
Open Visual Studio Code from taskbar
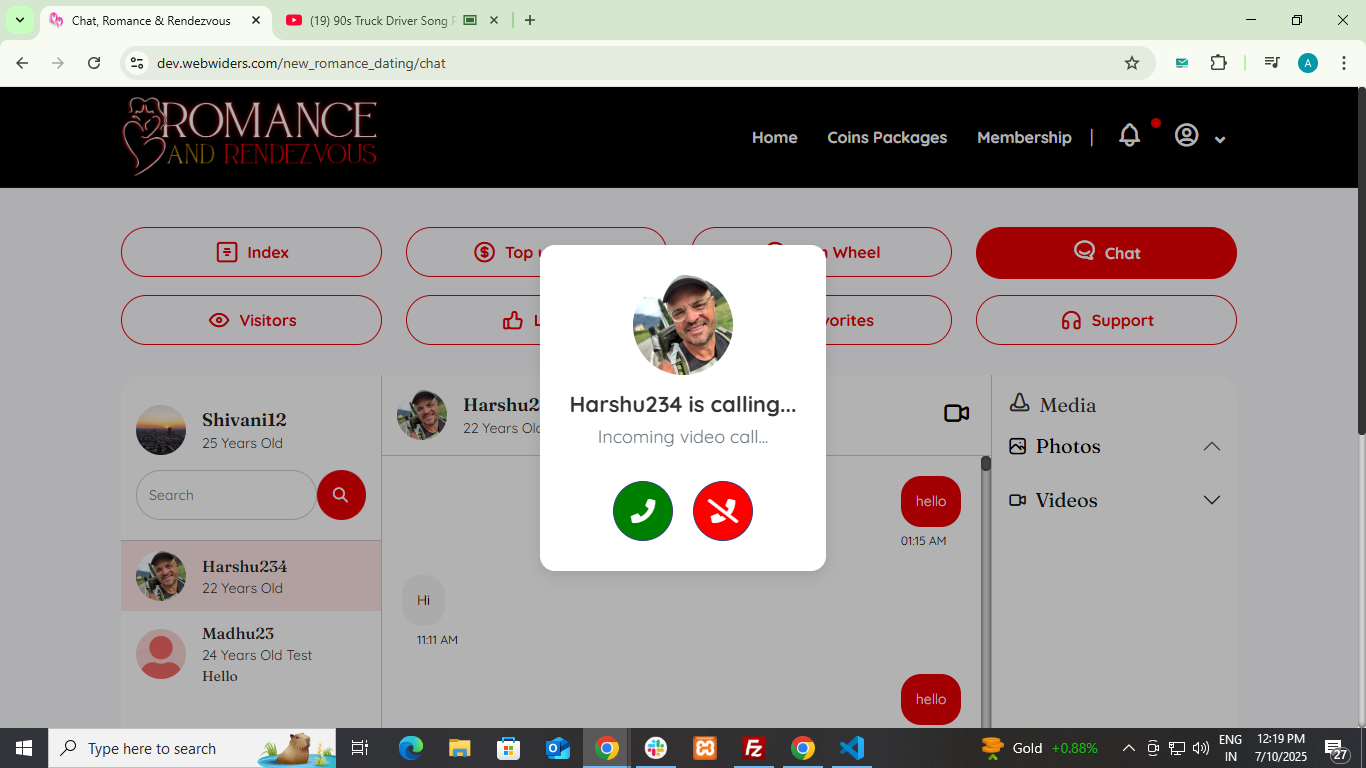(x=852, y=748)
